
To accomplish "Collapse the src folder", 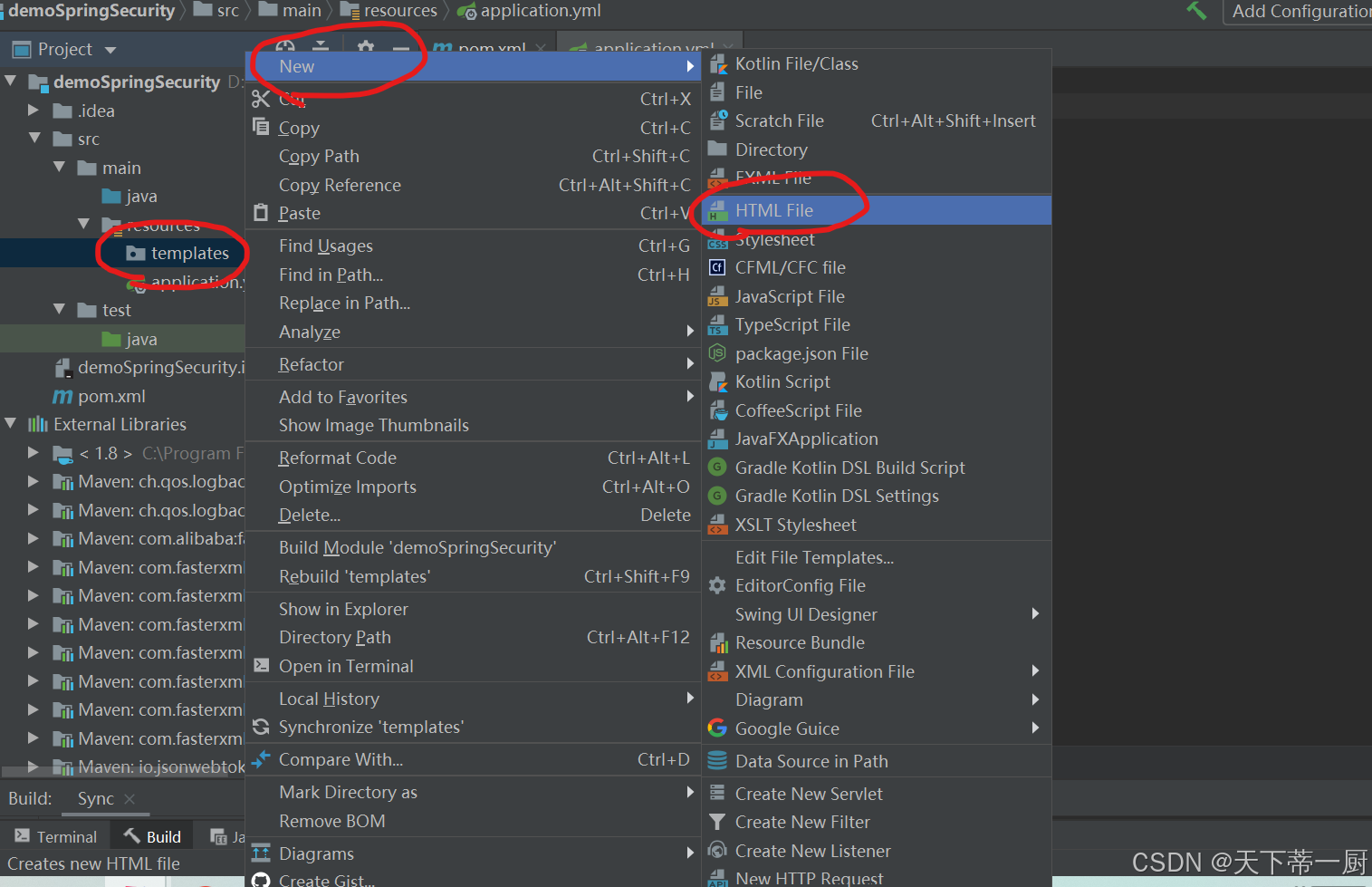I will pyautogui.click(x=34, y=139).
